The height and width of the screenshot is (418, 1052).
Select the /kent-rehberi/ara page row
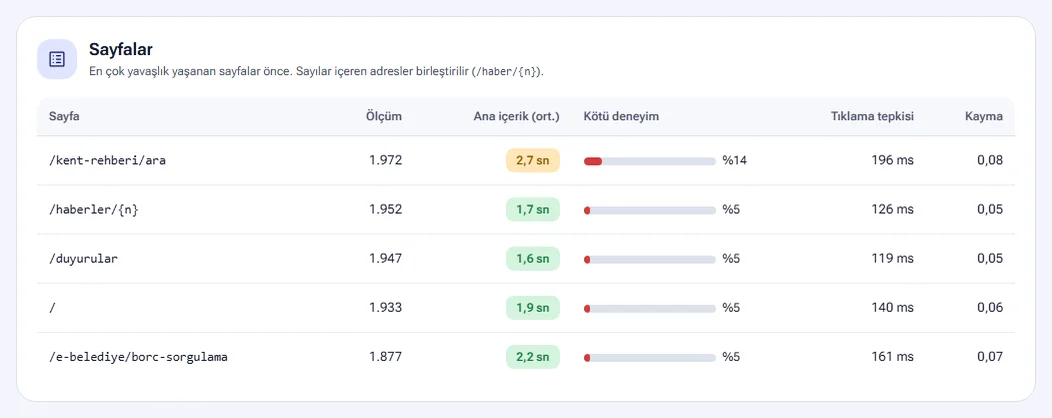pos(526,161)
